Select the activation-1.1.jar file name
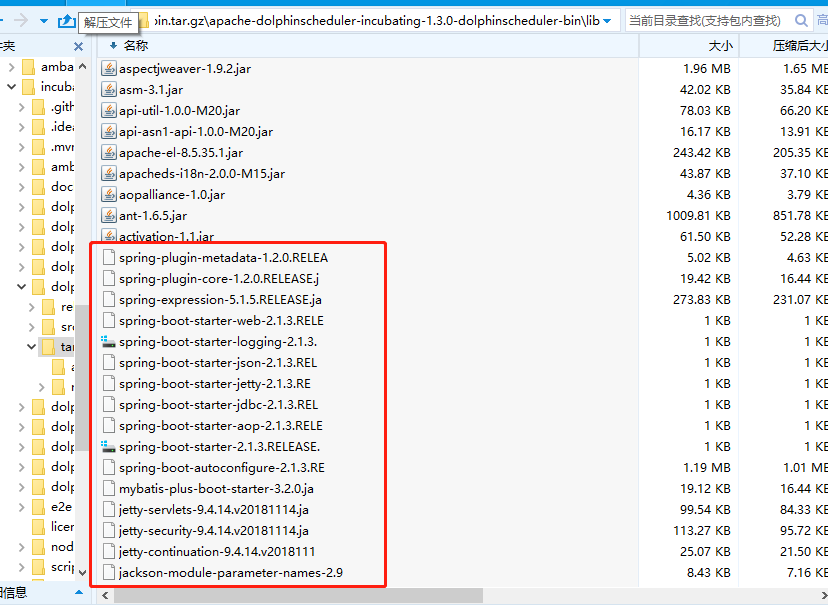Screen dimensions: 828x605 [166, 237]
